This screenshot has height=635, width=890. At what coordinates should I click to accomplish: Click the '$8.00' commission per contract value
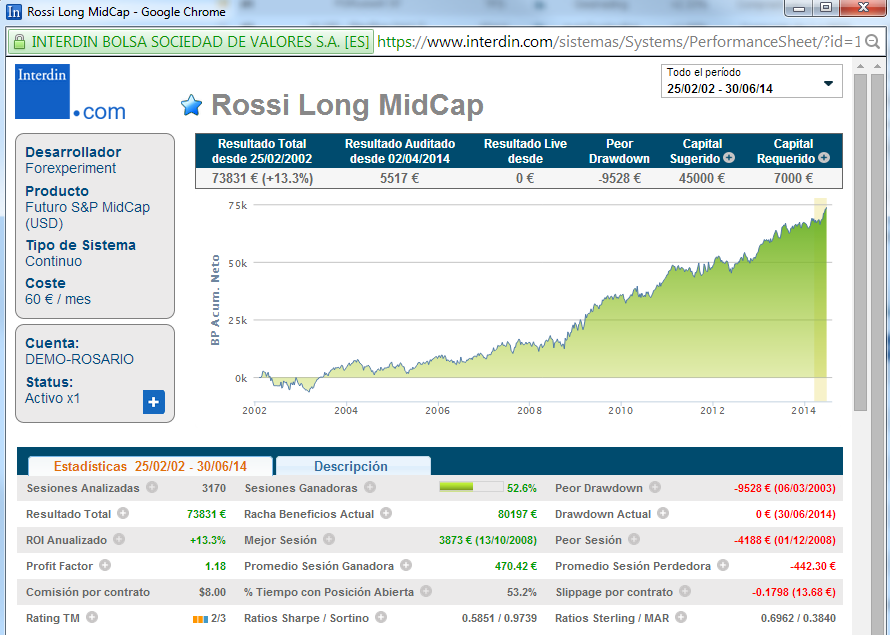click(212, 592)
